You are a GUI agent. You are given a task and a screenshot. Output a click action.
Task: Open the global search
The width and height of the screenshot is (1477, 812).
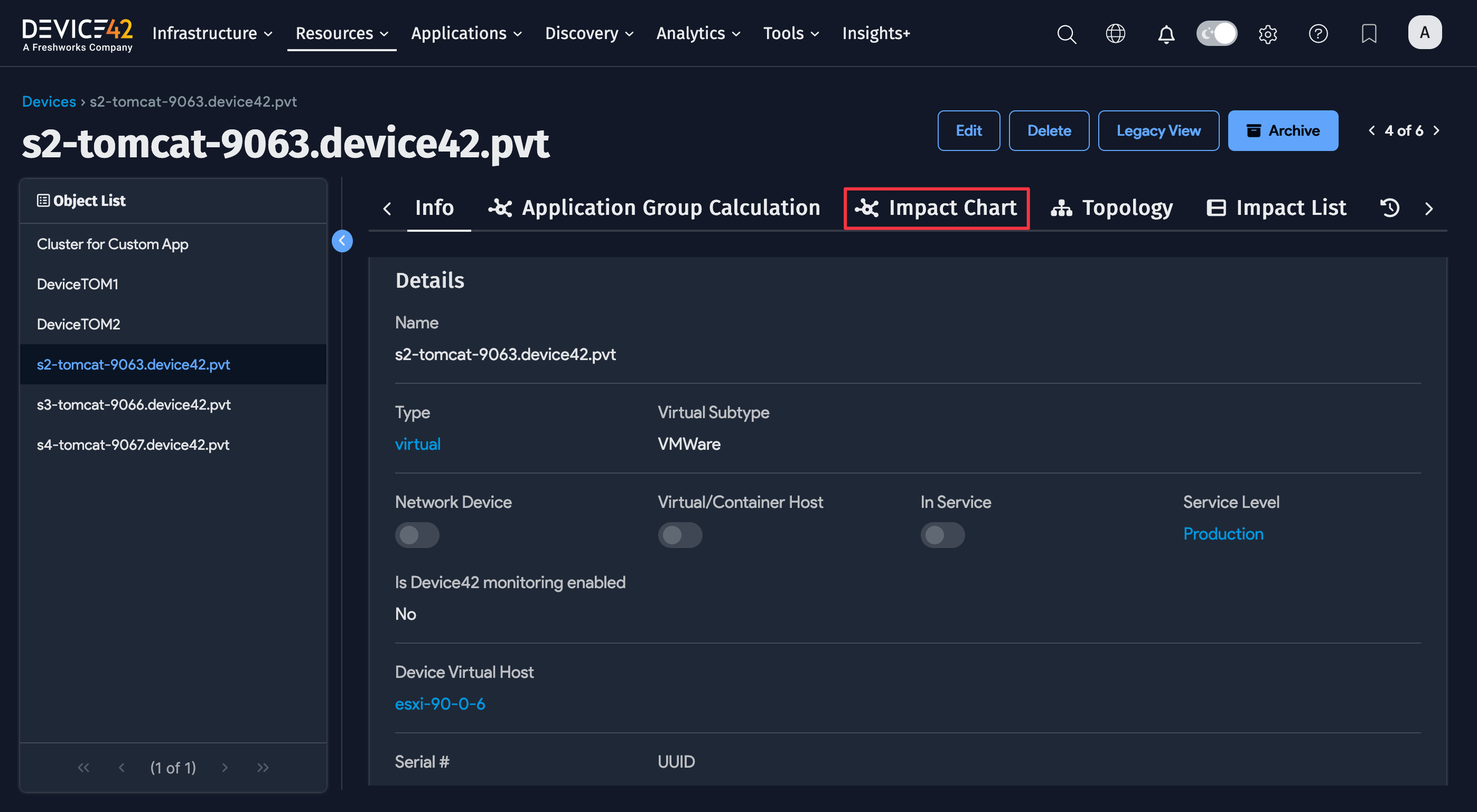[x=1067, y=33]
